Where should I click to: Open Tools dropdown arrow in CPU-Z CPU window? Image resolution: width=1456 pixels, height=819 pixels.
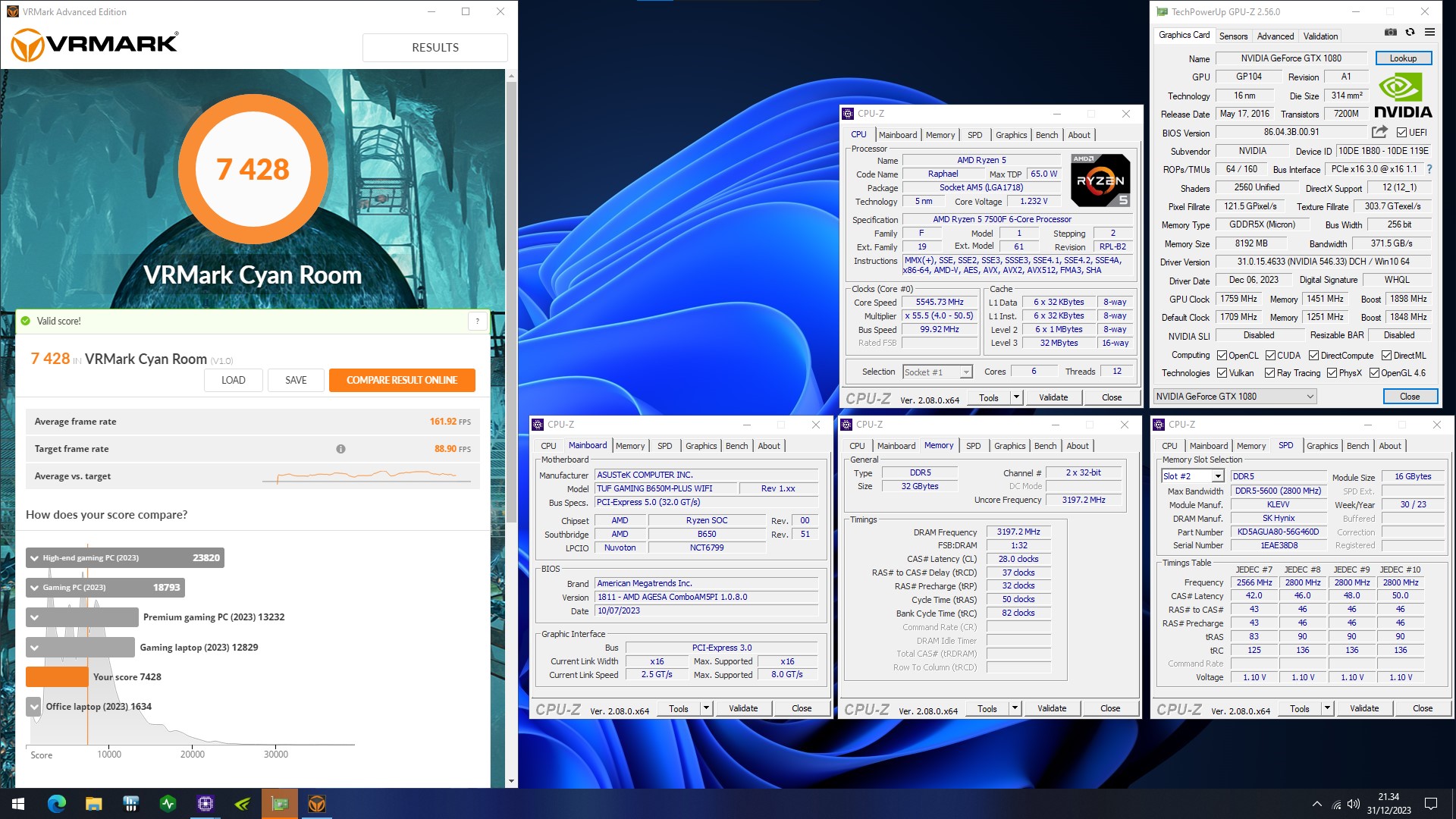[x=1016, y=397]
